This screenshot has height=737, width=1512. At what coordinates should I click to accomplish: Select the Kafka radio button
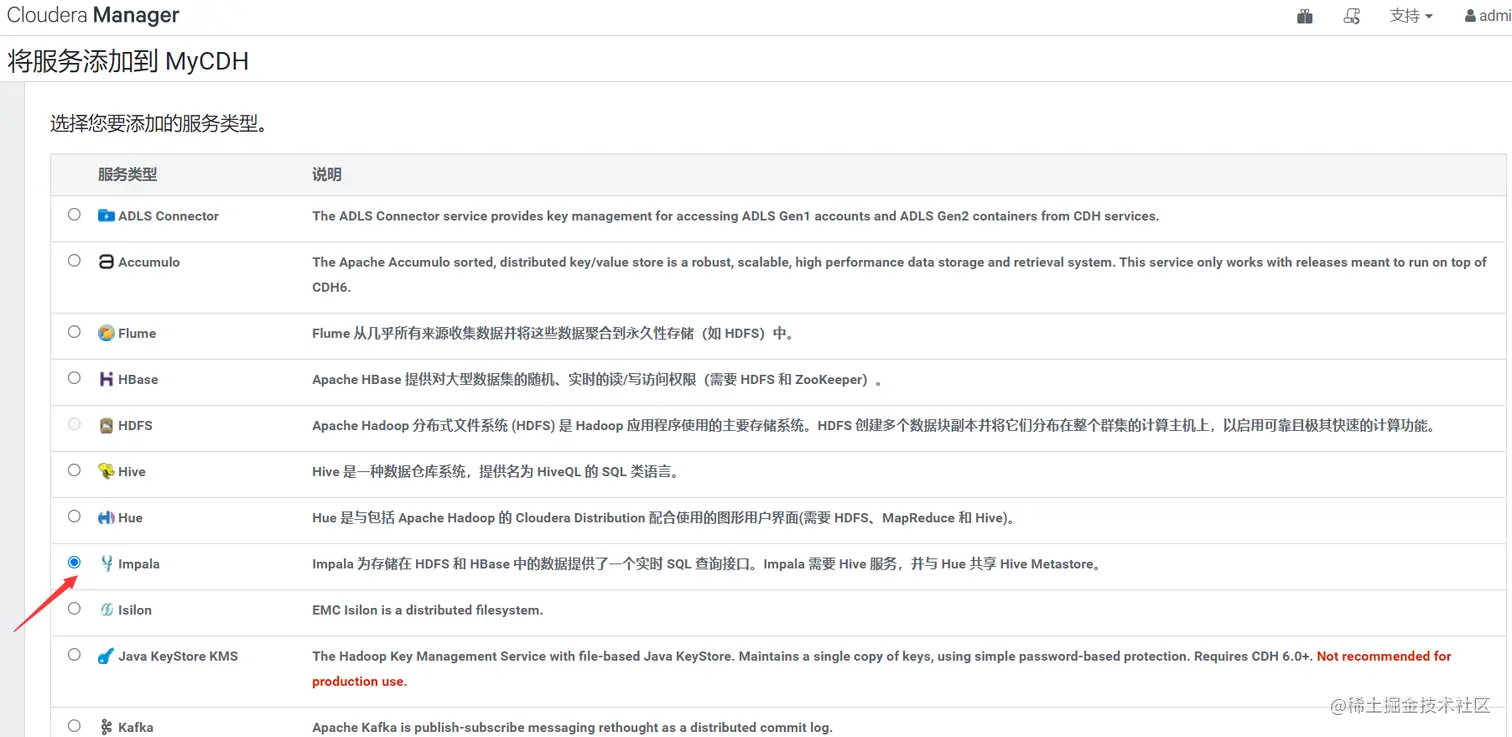[74, 725]
